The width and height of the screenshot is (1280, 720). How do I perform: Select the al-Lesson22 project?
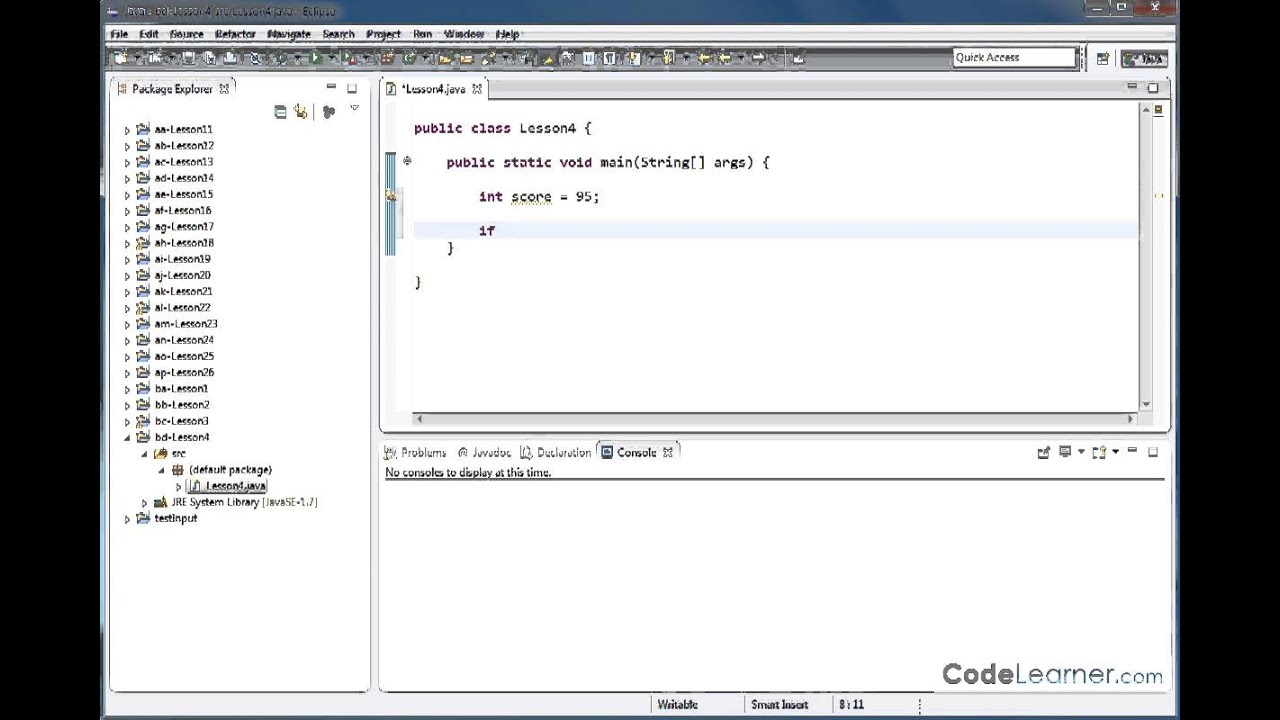[182, 308]
